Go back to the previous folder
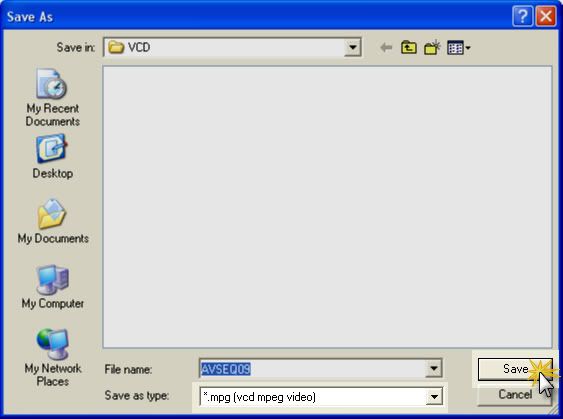The height and width of the screenshot is (419, 563). point(386,47)
